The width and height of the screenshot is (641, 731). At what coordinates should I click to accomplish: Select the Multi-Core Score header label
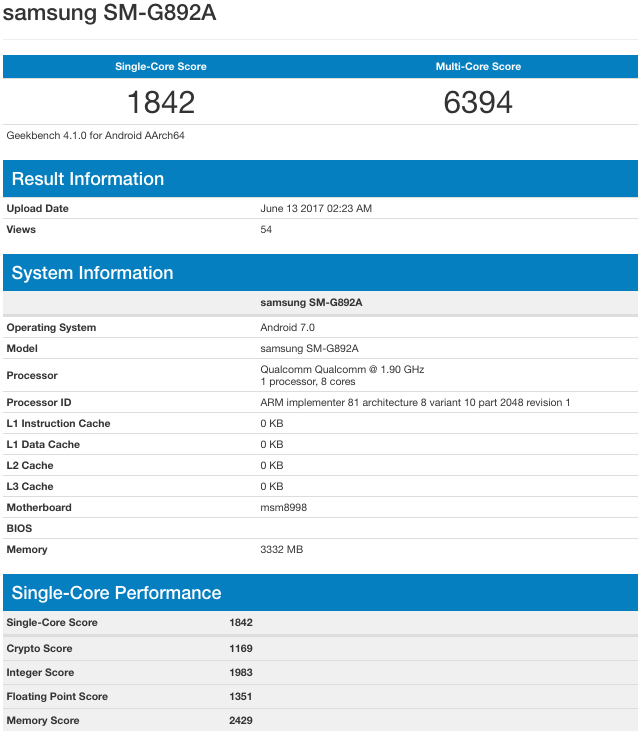[478, 67]
